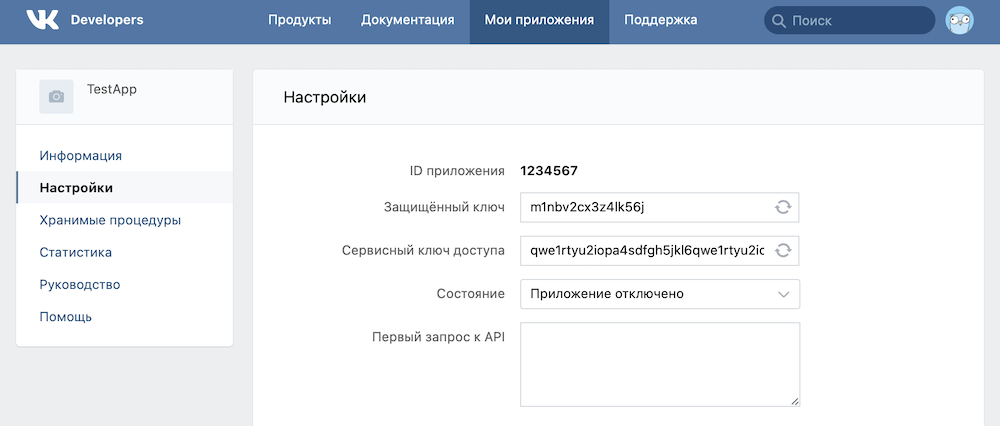The width and height of the screenshot is (1000, 426).
Task: Click the Сервисный ключ доступа input field
Action: [x=659, y=251]
